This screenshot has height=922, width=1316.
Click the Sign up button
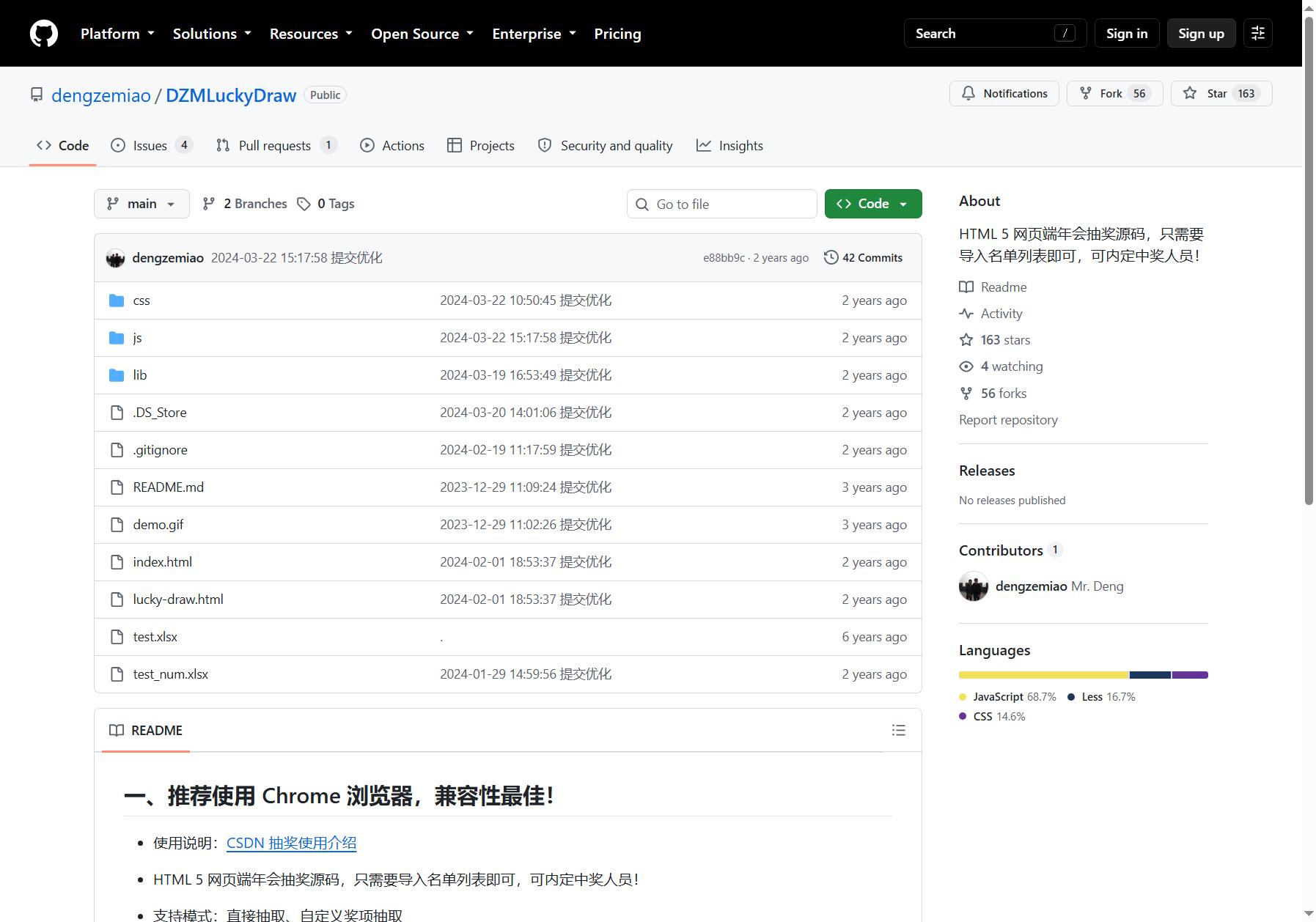click(x=1201, y=33)
